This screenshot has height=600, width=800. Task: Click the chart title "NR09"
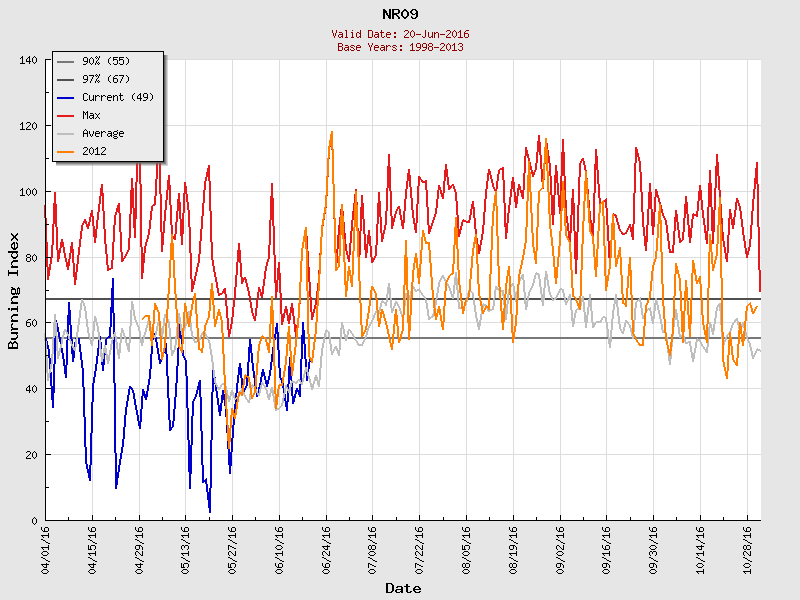[400, 14]
